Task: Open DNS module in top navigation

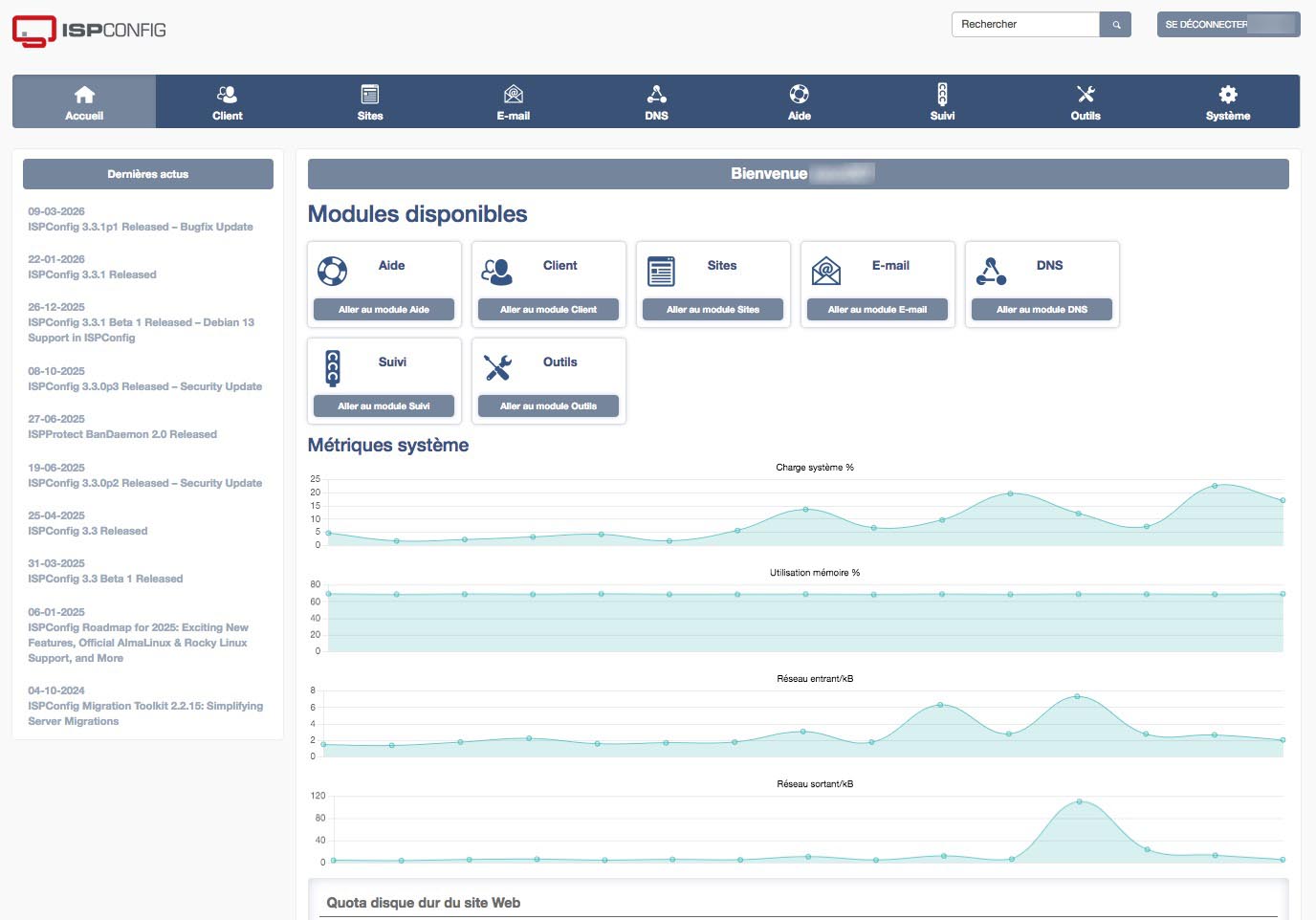Action: tap(656, 101)
